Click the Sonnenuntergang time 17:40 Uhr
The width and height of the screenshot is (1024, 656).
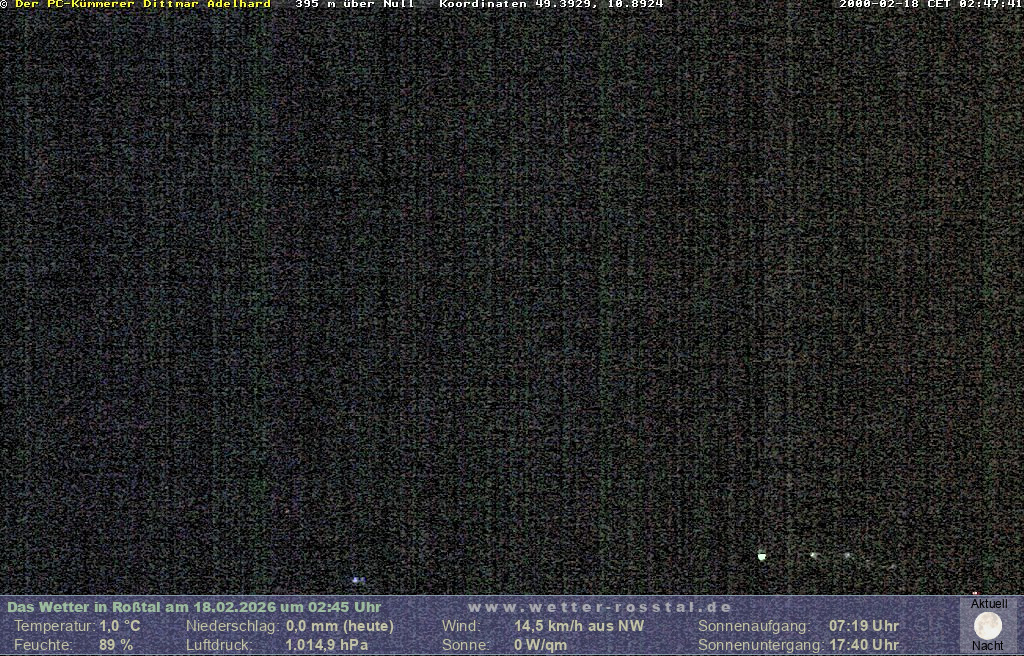pyautogui.click(x=864, y=645)
